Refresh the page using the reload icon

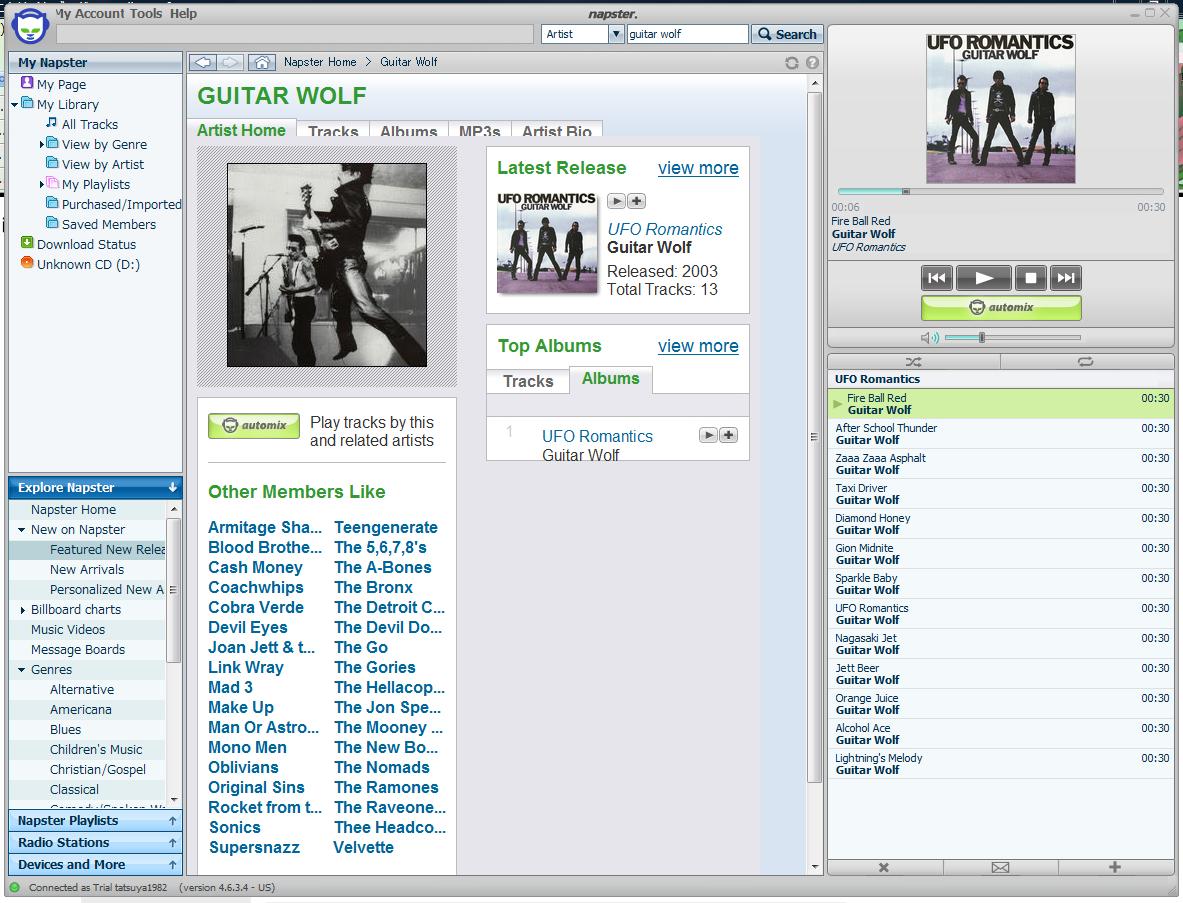[791, 63]
